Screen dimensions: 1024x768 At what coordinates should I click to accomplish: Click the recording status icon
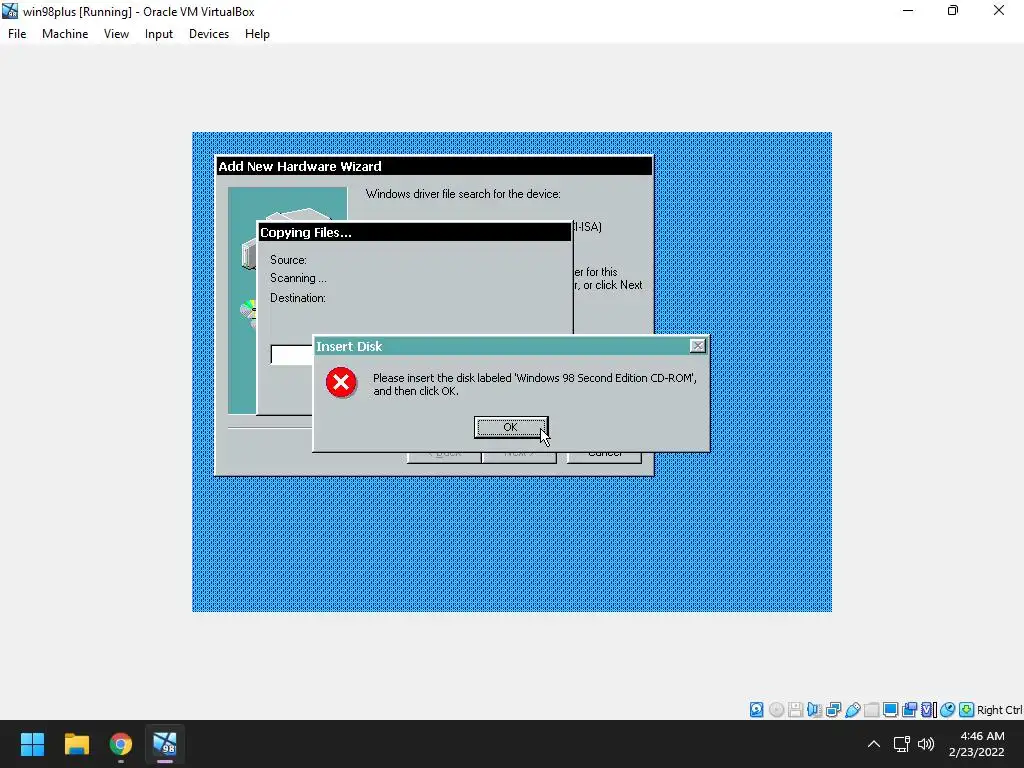[x=909, y=710]
